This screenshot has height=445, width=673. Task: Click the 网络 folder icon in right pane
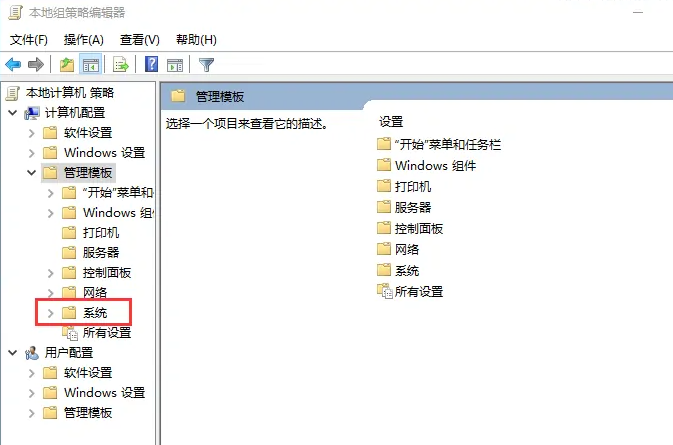pos(384,249)
